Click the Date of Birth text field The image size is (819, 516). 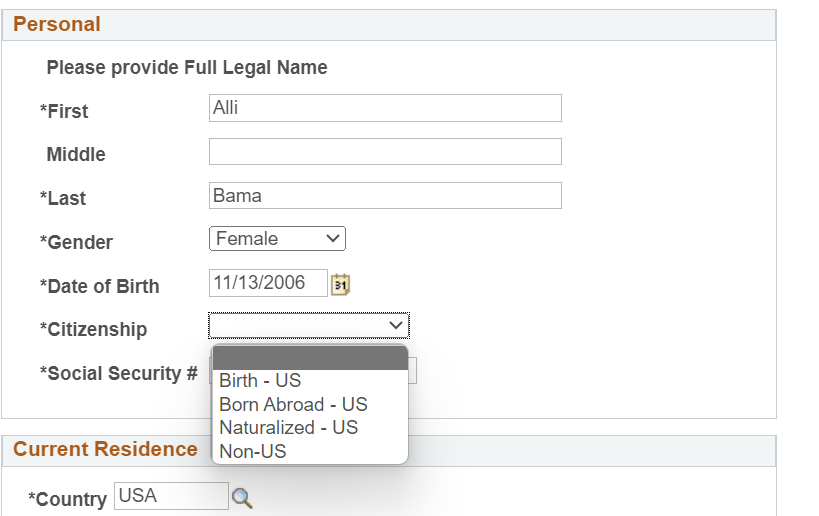[268, 284]
